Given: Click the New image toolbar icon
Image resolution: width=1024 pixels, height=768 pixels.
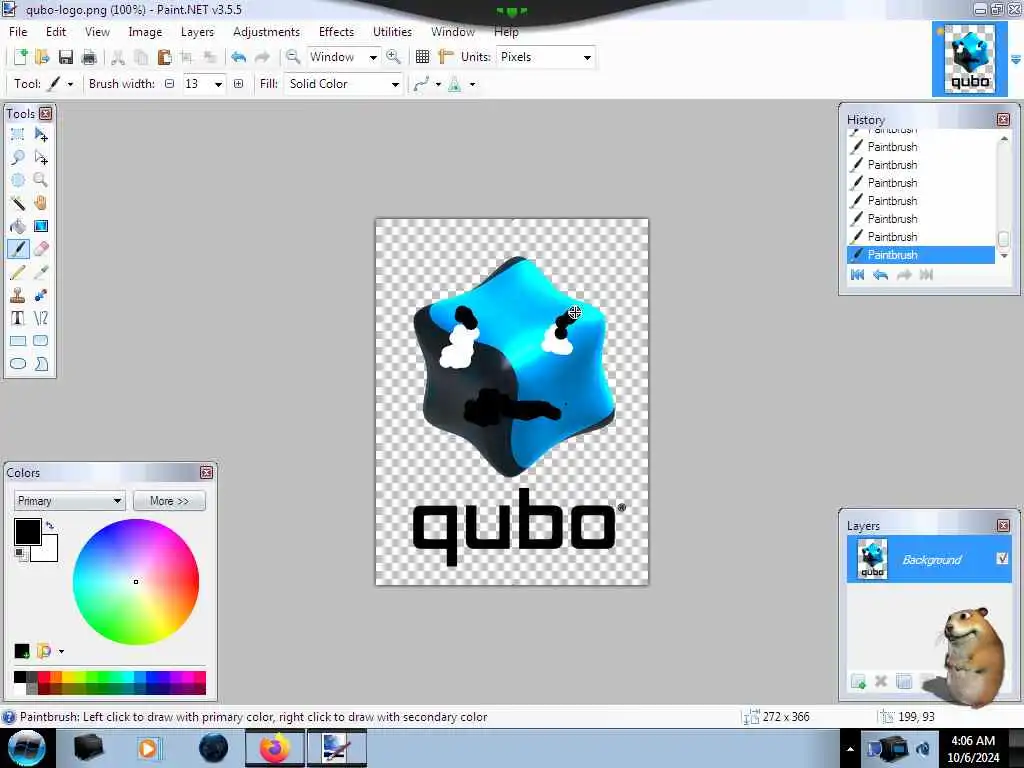Looking at the screenshot, I should pyautogui.click(x=20, y=57).
